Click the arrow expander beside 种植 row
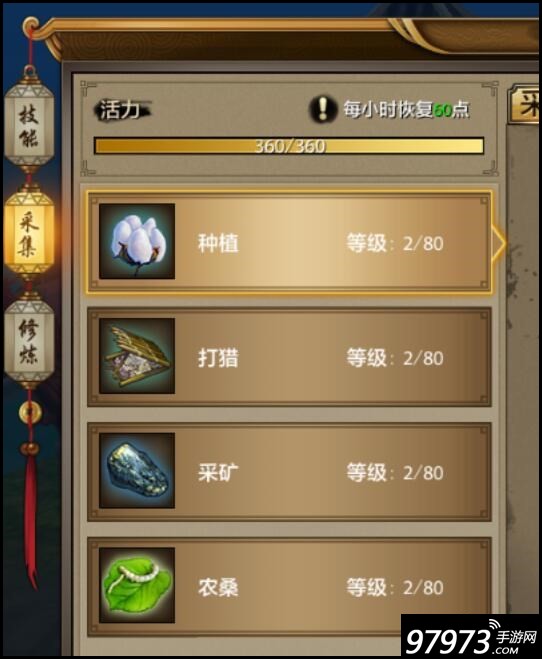Viewport: 542px width, 659px height. point(498,243)
